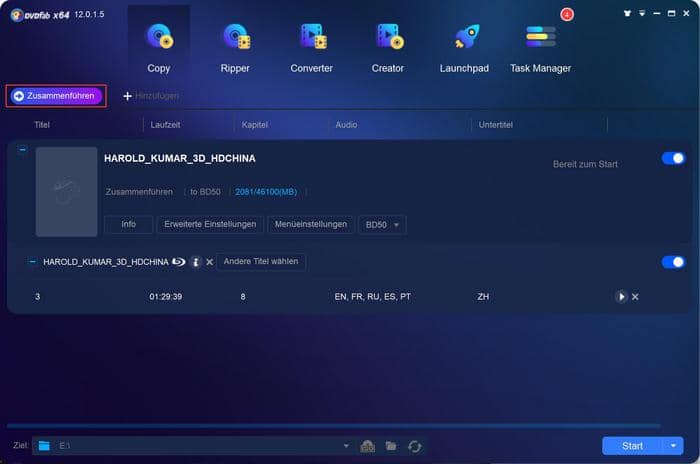This screenshot has width=700, height=464.
Task: Open the t-shirt skin icon
Action: [627, 13]
